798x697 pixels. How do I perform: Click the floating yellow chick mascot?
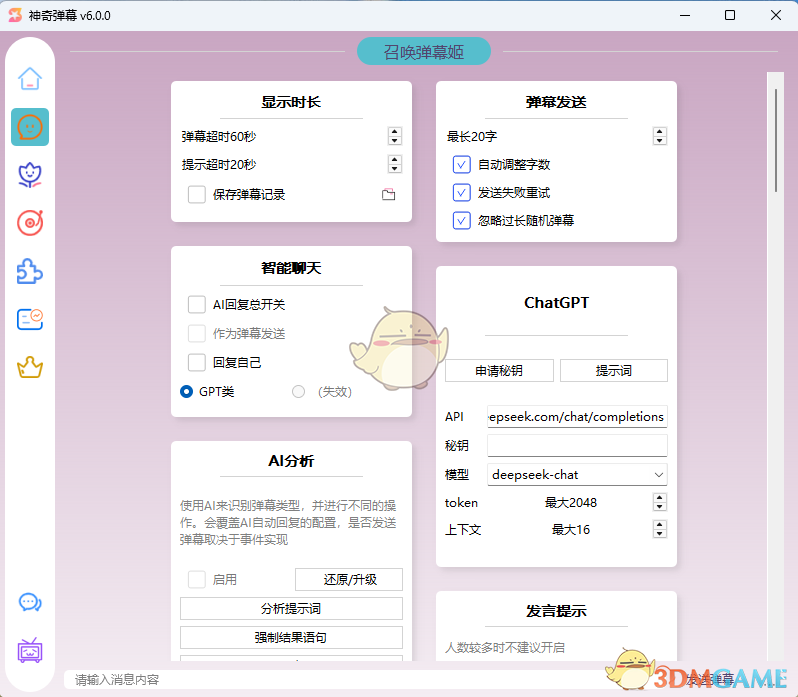point(399,348)
